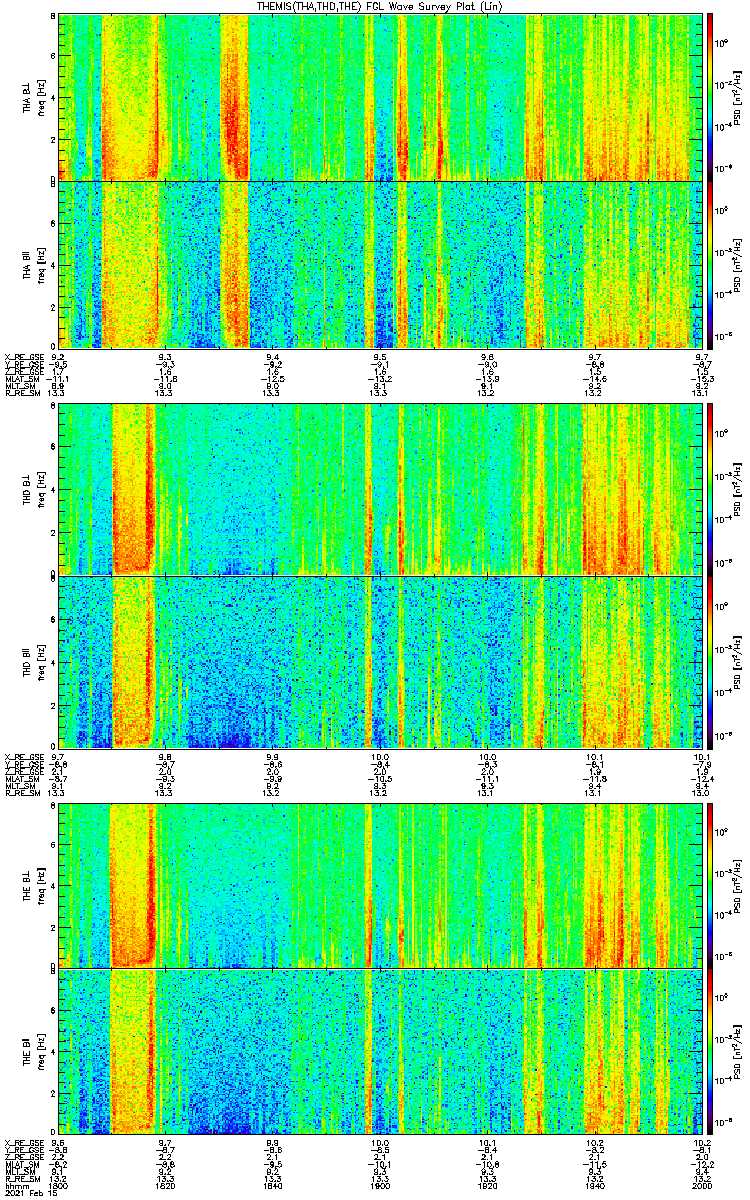Viewport: 750px width, 1200px height.
Task: Select the THE B-parallel spectrogram panel
Action: pyautogui.click(x=379, y=1052)
